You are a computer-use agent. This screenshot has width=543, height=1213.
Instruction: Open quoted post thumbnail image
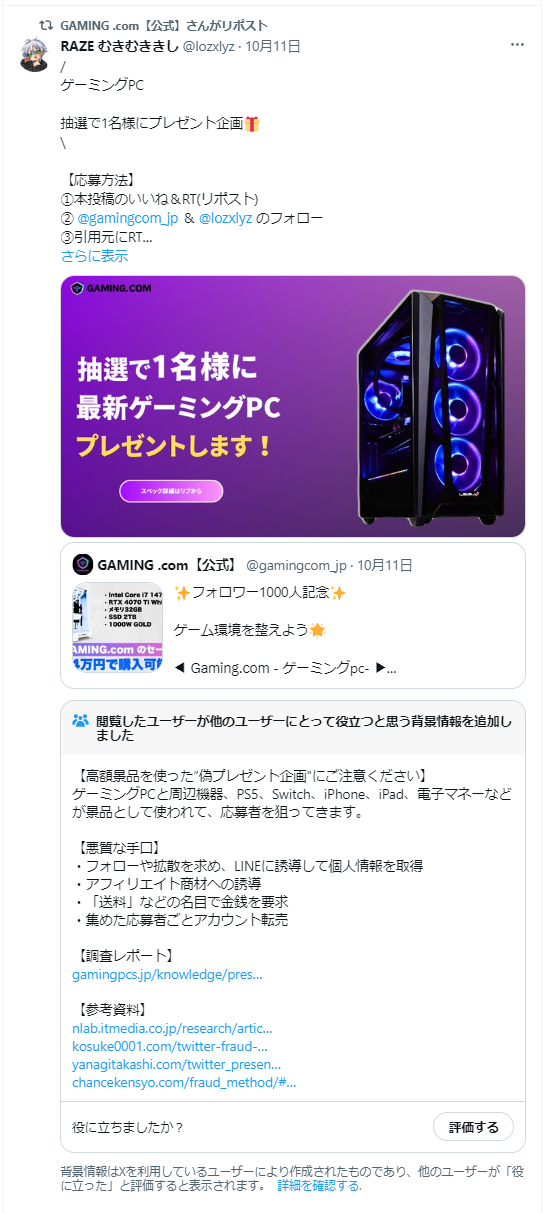118,627
